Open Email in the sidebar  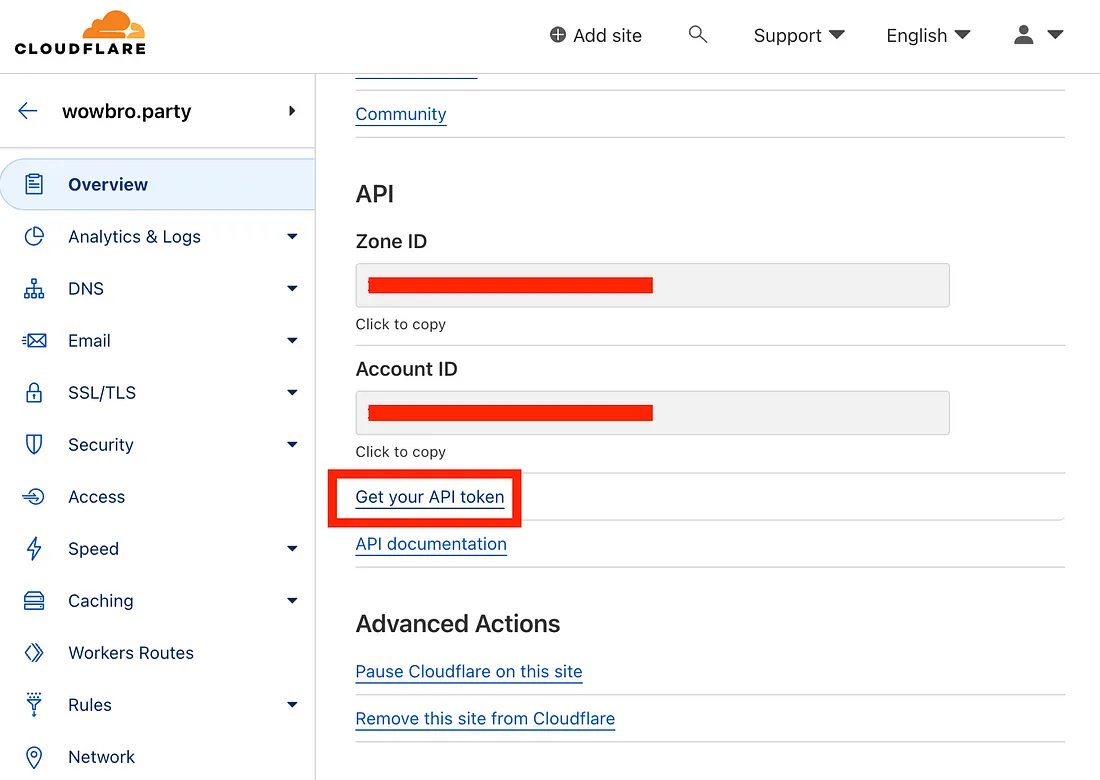click(x=158, y=340)
